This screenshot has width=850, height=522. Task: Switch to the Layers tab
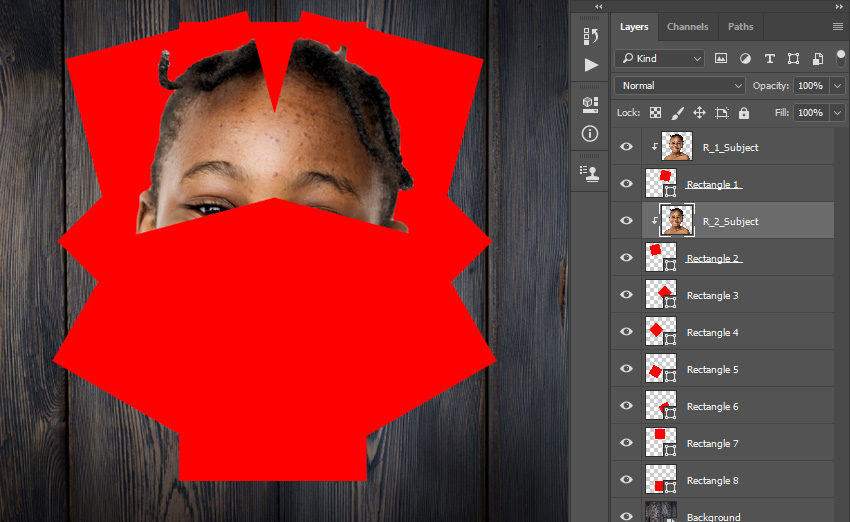634,27
